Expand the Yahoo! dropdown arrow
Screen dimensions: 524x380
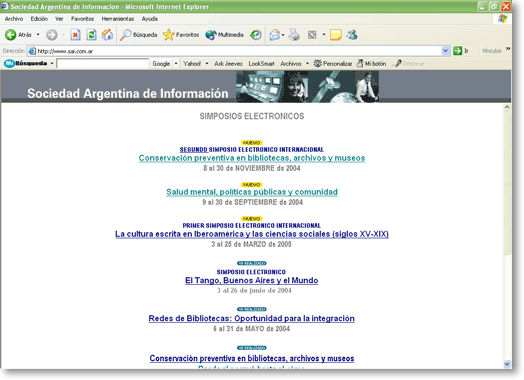(x=207, y=64)
